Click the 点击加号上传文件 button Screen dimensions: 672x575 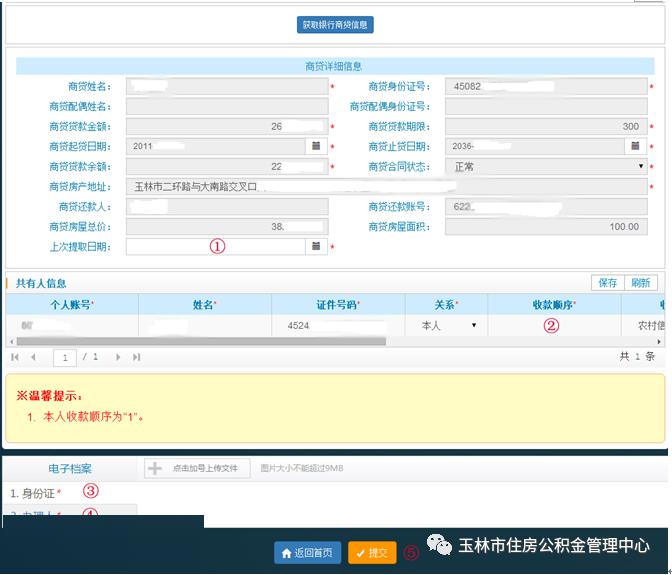click(x=197, y=468)
